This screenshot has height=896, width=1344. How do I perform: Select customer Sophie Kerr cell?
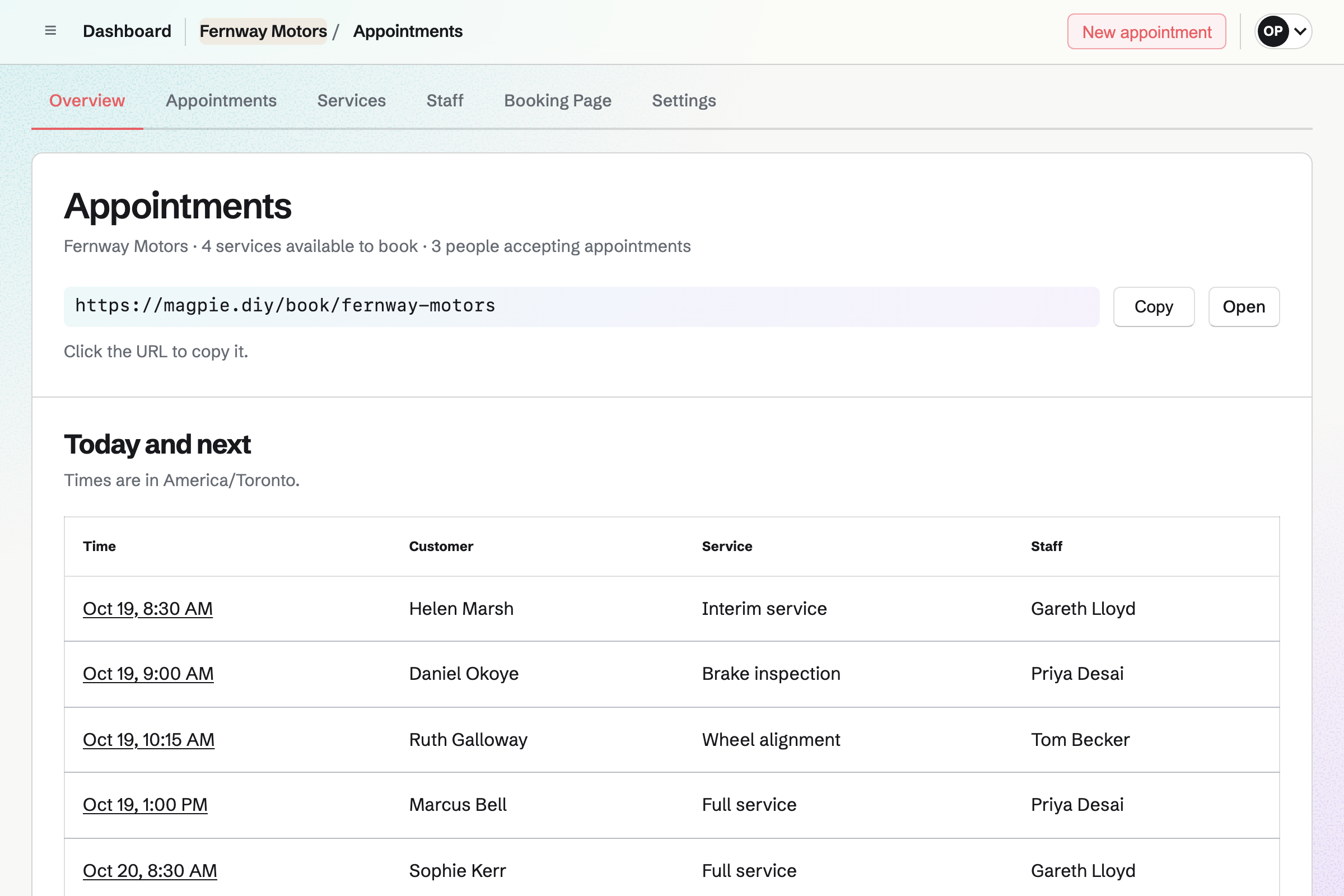(x=457, y=870)
